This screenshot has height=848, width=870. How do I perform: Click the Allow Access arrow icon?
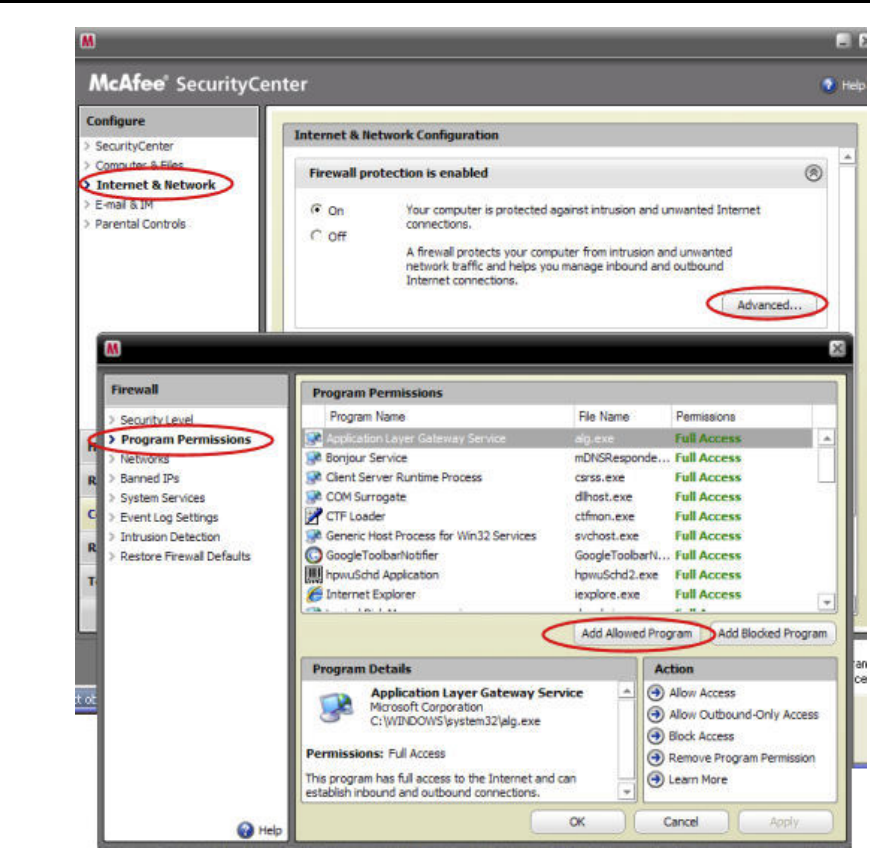[656, 693]
